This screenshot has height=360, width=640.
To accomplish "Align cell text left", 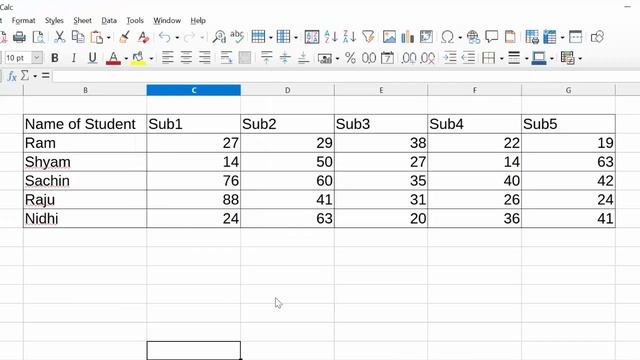I will (x=167, y=58).
